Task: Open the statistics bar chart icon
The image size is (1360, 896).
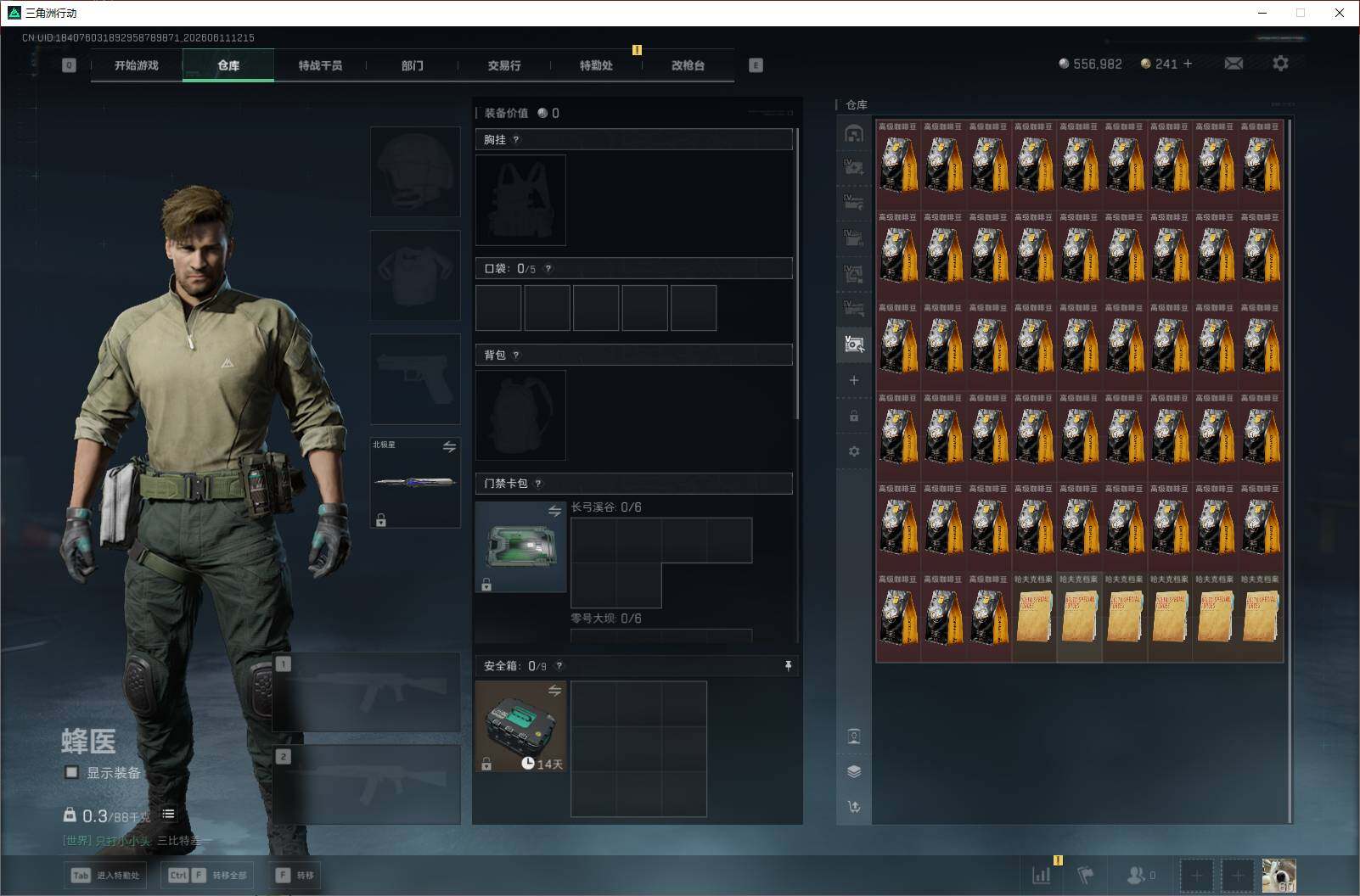Action: point(1041,875)
